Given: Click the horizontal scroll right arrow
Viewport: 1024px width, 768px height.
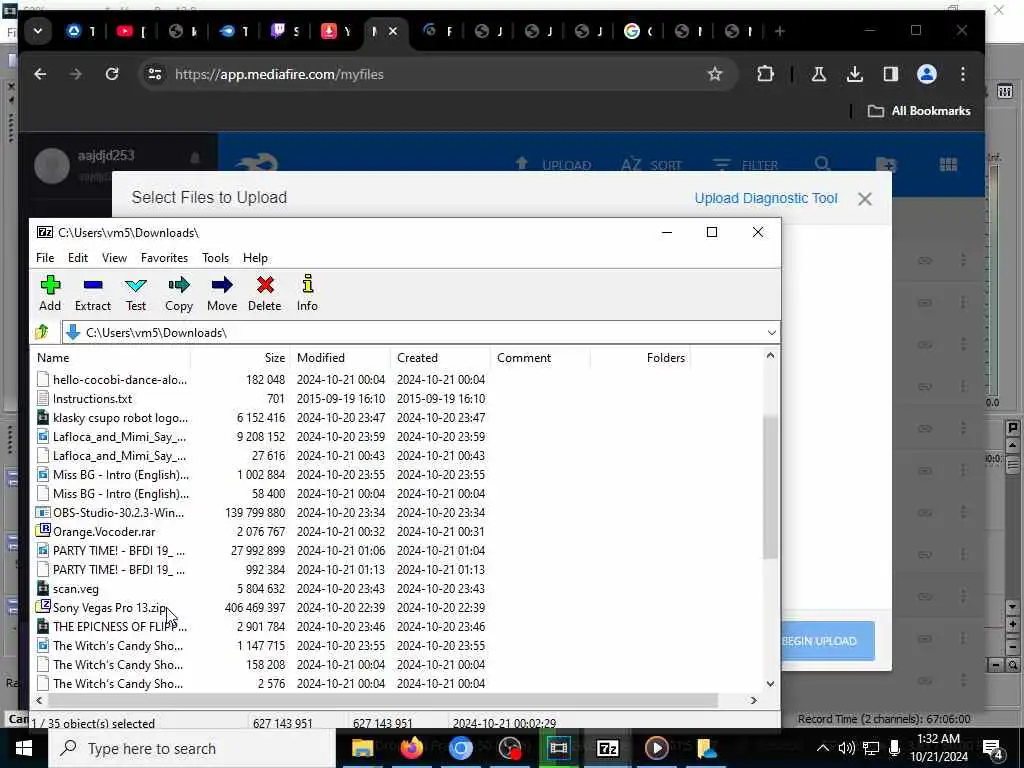Looking at the screenshot, I should click(x=754, y=700).
